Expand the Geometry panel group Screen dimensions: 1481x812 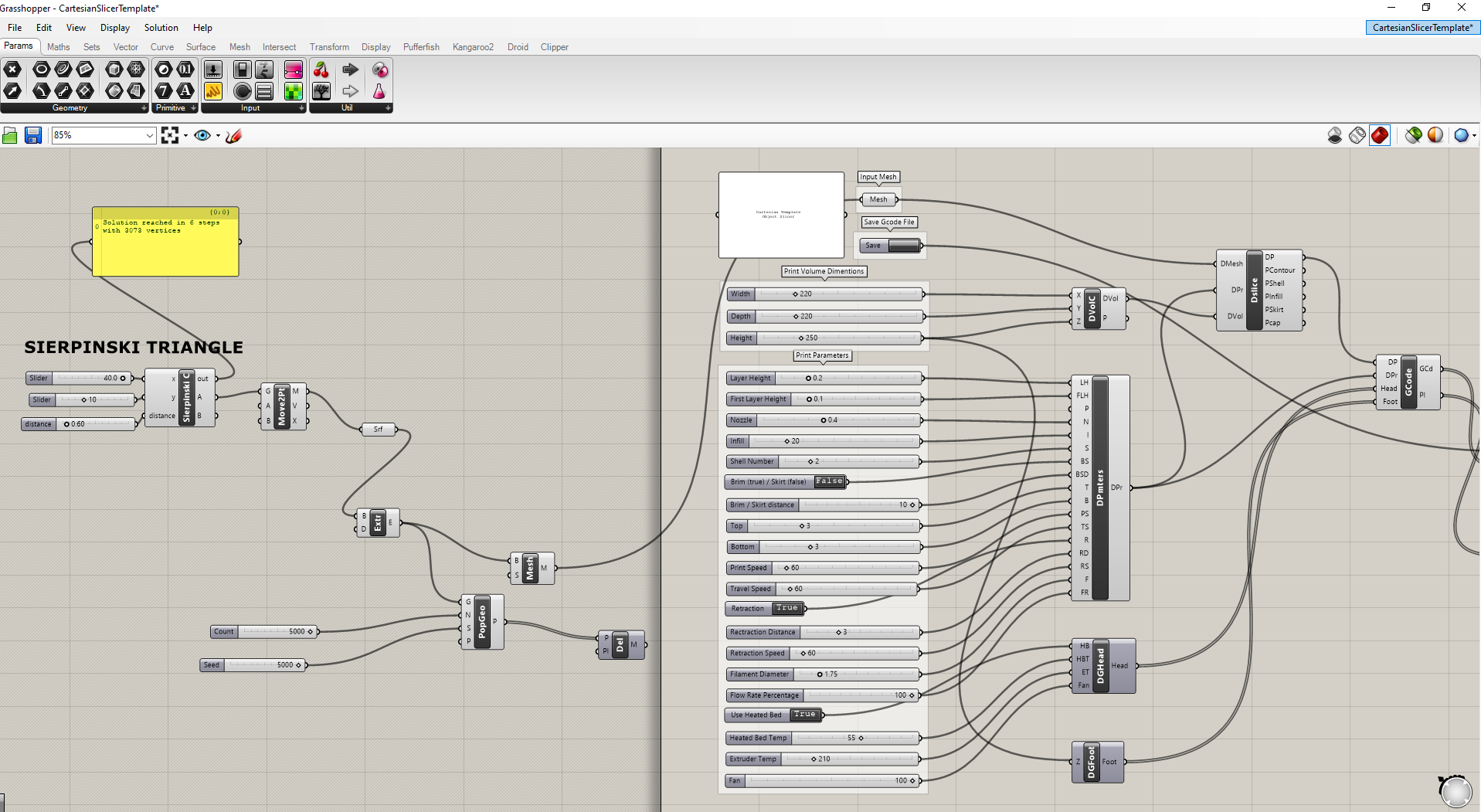coord(144,108)
